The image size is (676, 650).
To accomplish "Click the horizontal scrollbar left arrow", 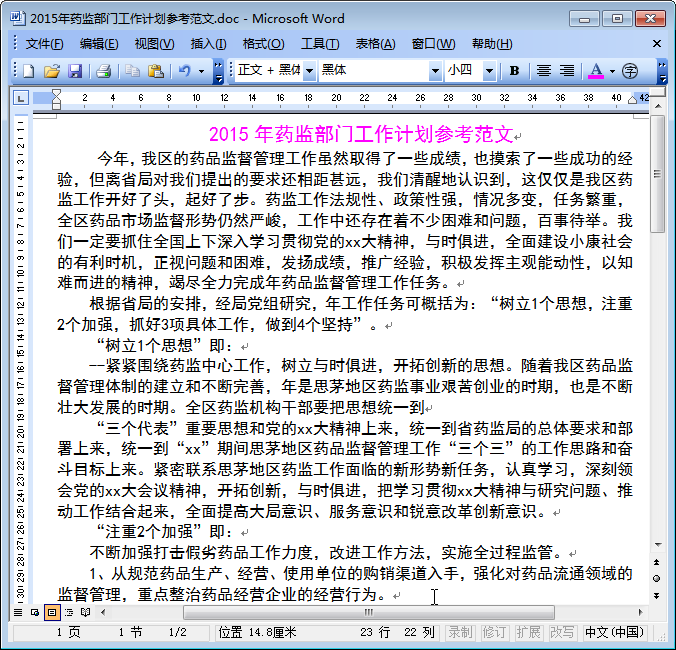I will click(103, 612).
